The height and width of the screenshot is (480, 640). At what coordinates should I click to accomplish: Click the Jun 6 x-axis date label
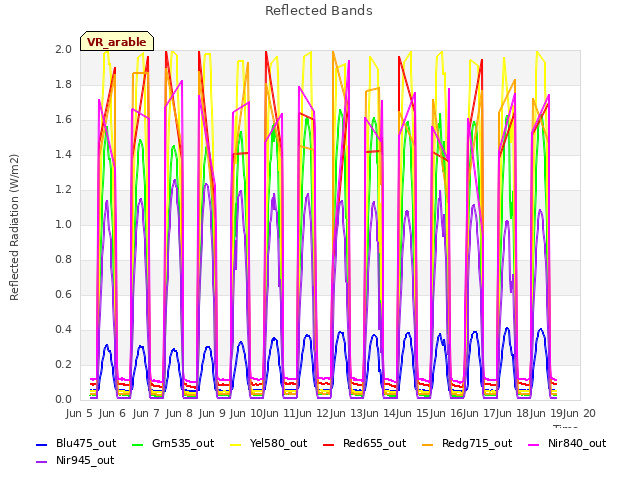112,413
